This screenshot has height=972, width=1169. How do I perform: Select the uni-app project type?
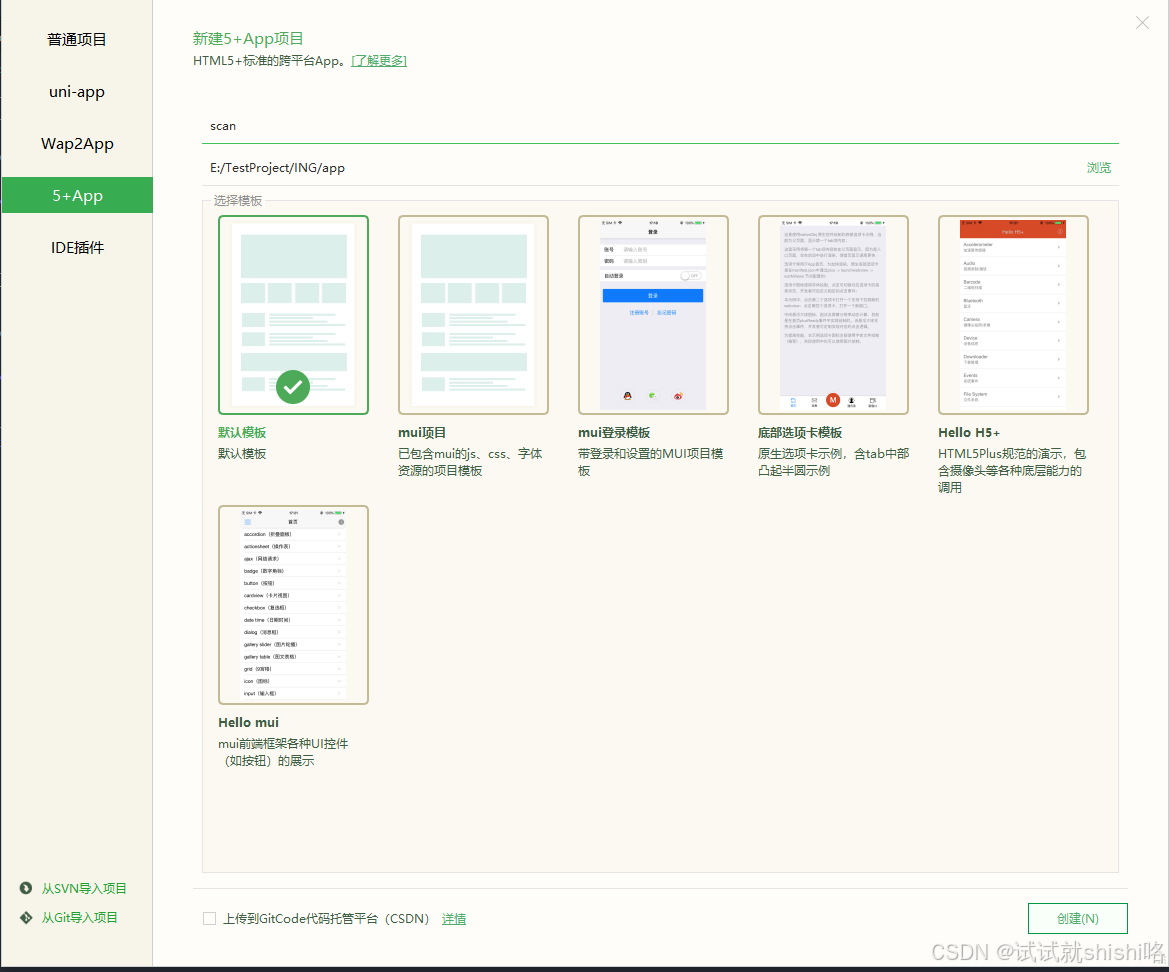(x=76, y=91)
